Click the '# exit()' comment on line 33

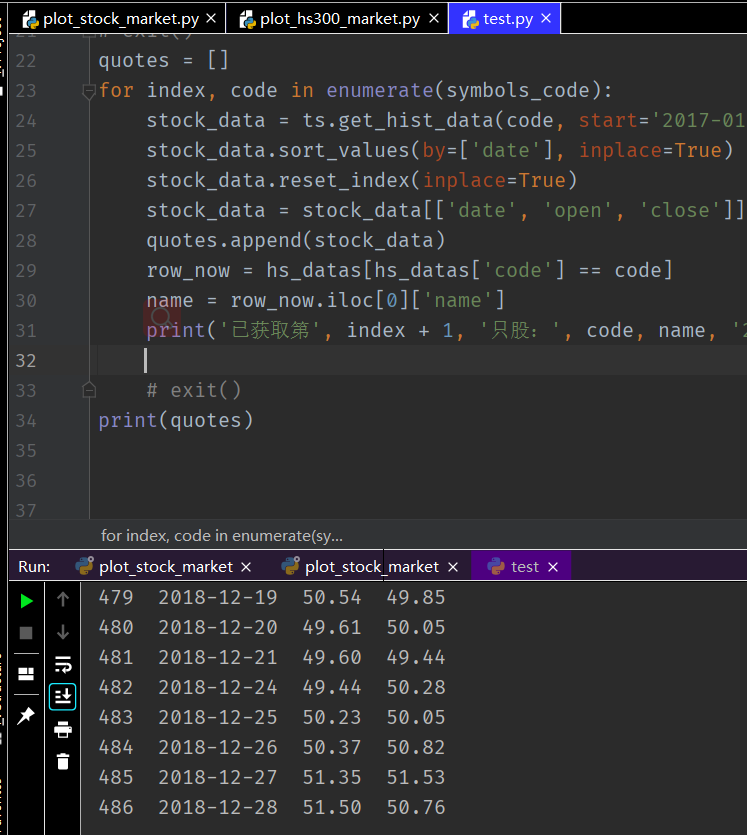pos(194,390)
